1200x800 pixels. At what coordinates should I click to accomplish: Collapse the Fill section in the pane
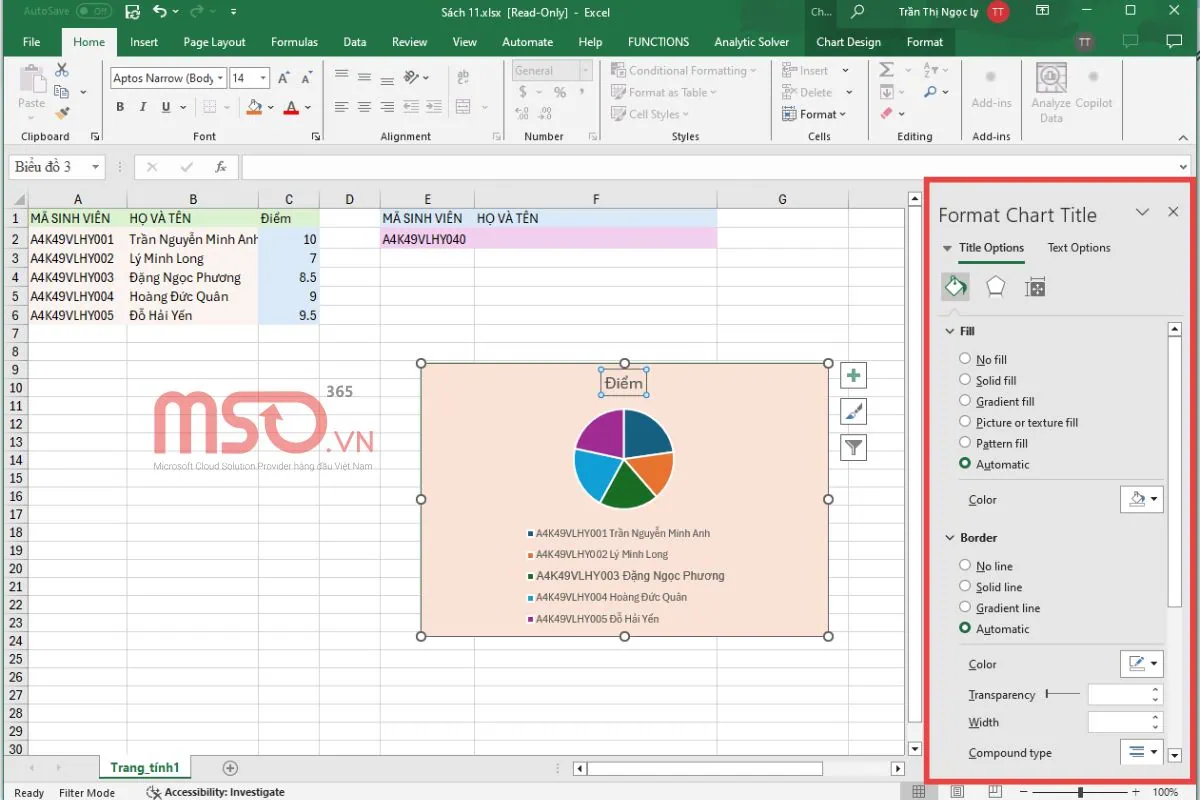click(949, 330)
